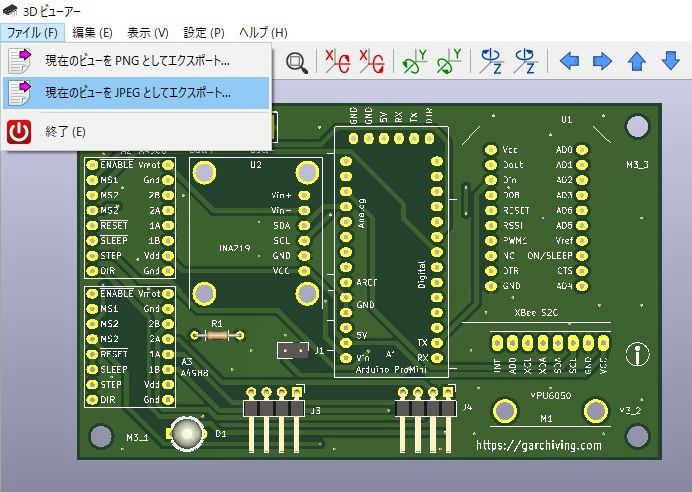
Task: Move view up with blue arrow
Action: [636, 61]
